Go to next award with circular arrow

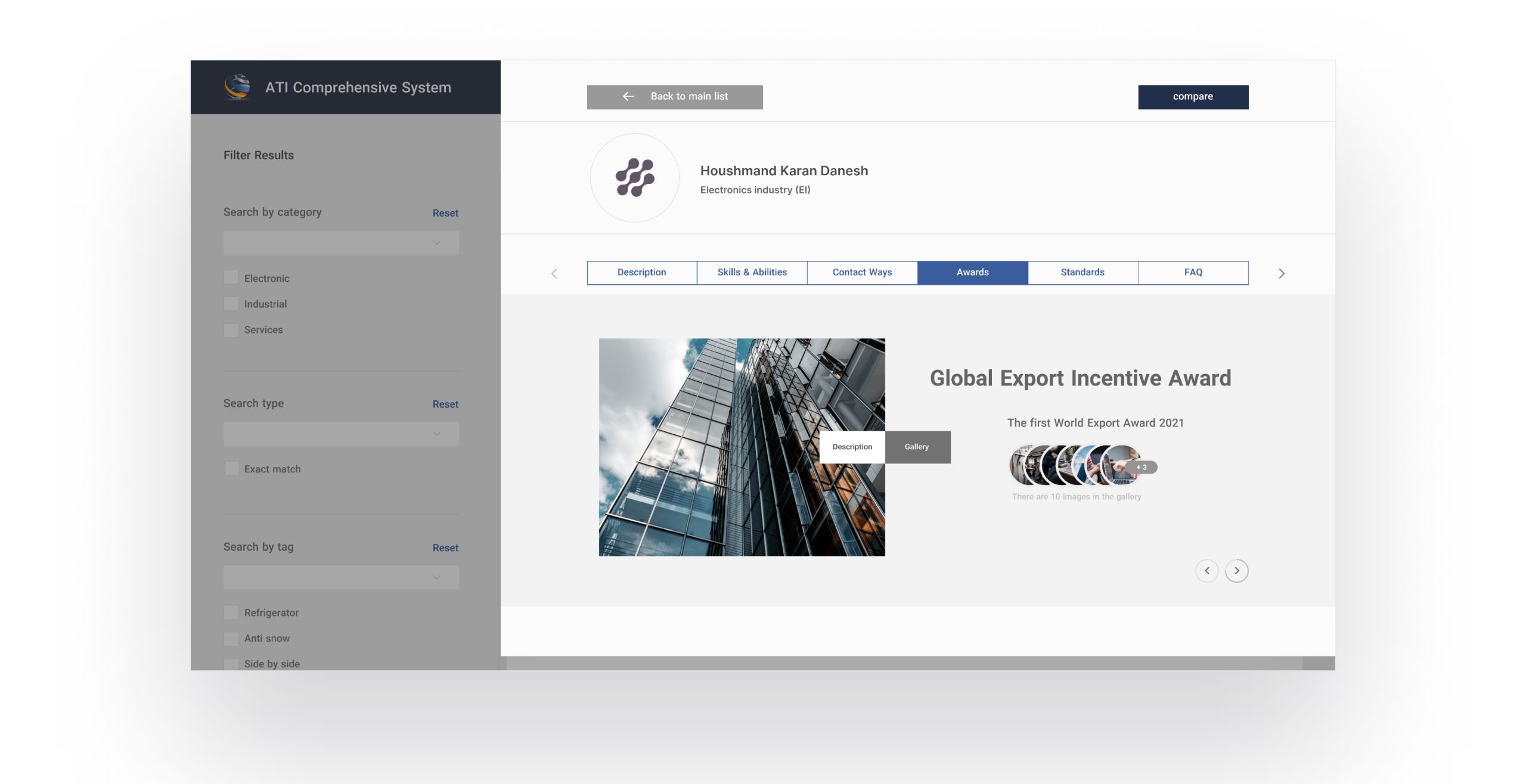coord(1236,571)
